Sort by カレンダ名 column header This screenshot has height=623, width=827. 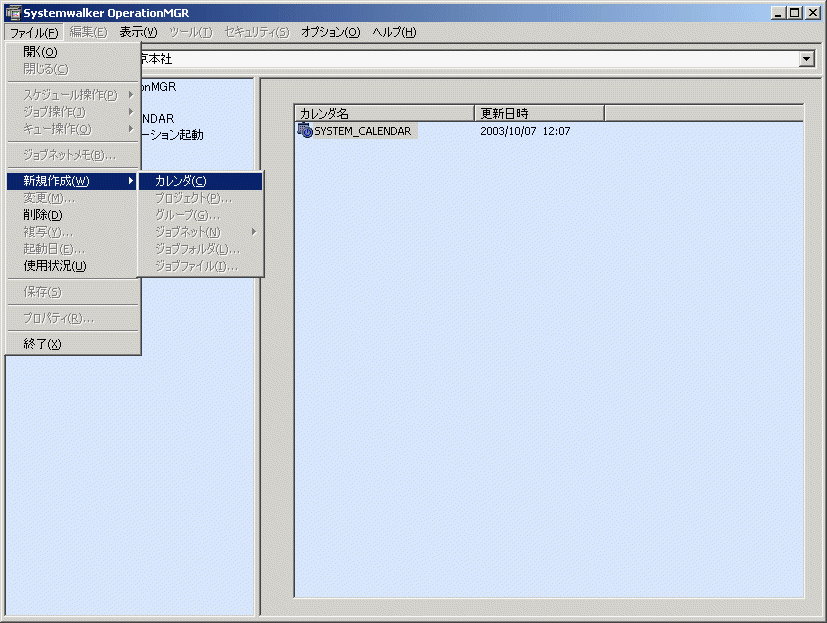point(383,113)
